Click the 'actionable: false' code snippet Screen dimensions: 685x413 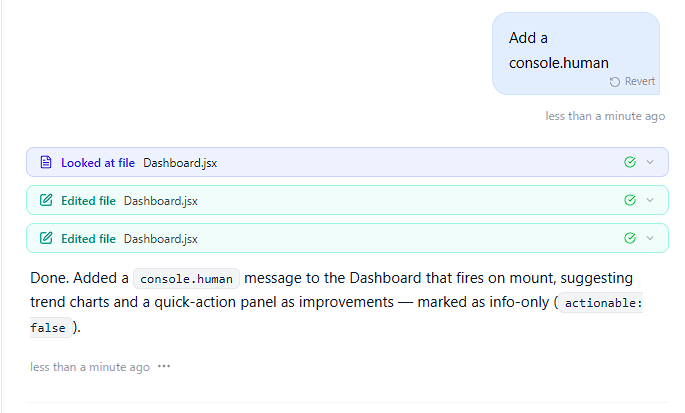(600, 303)
